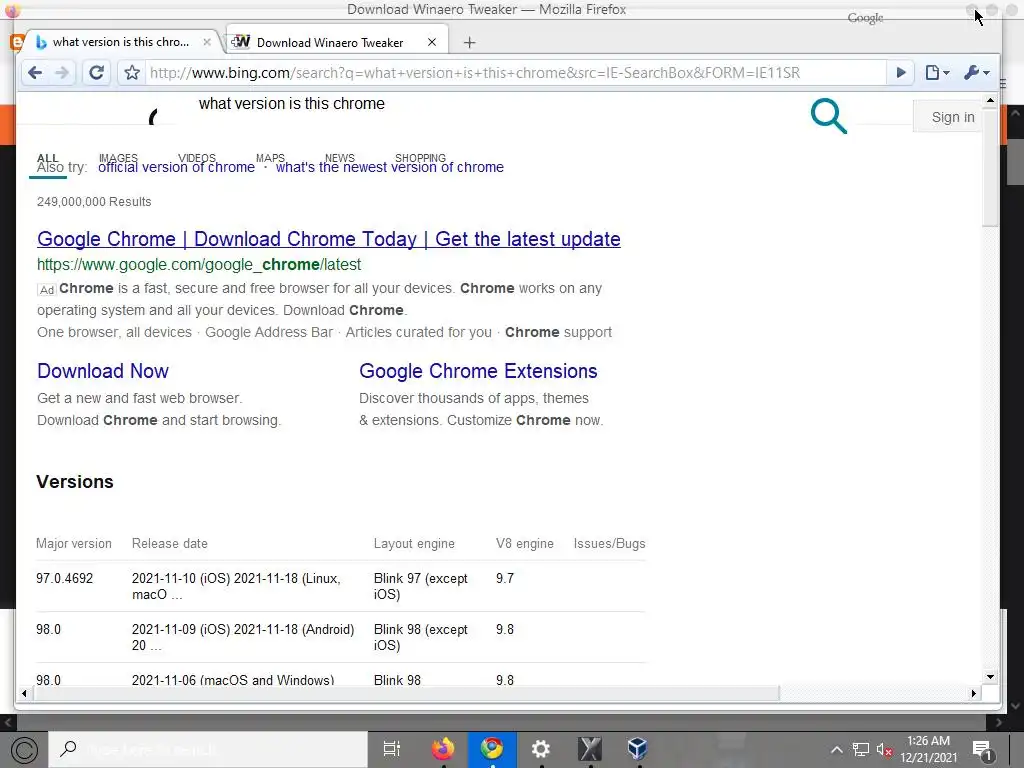Select the SHOPPING search category
1024x768 pixels.
point(421,158)
